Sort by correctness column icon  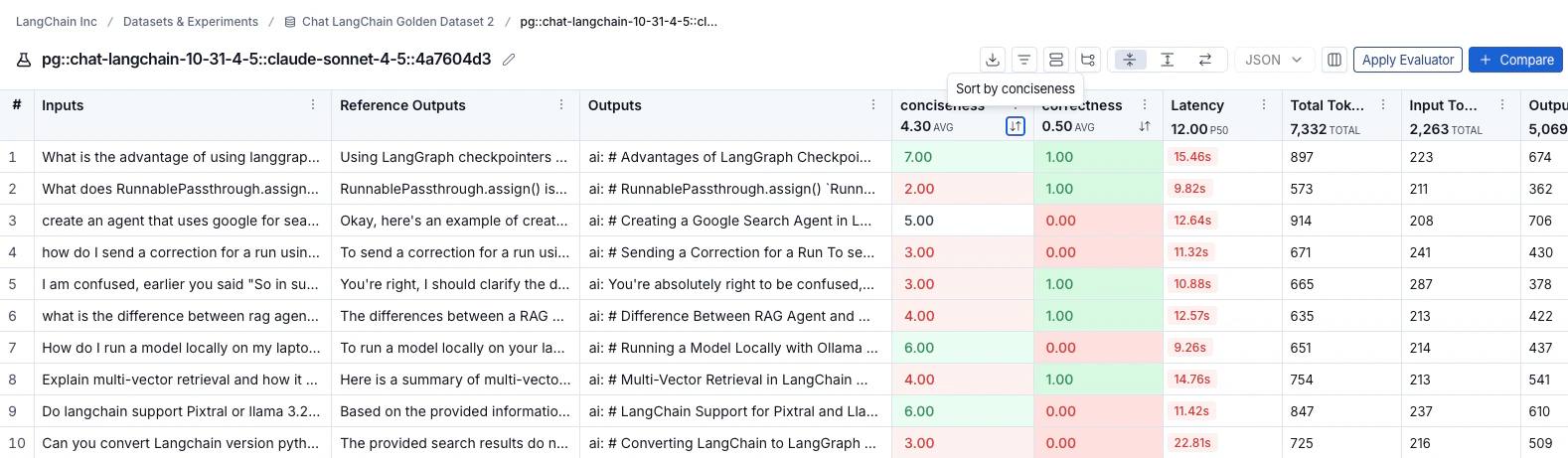click(x=1145, y=126)
